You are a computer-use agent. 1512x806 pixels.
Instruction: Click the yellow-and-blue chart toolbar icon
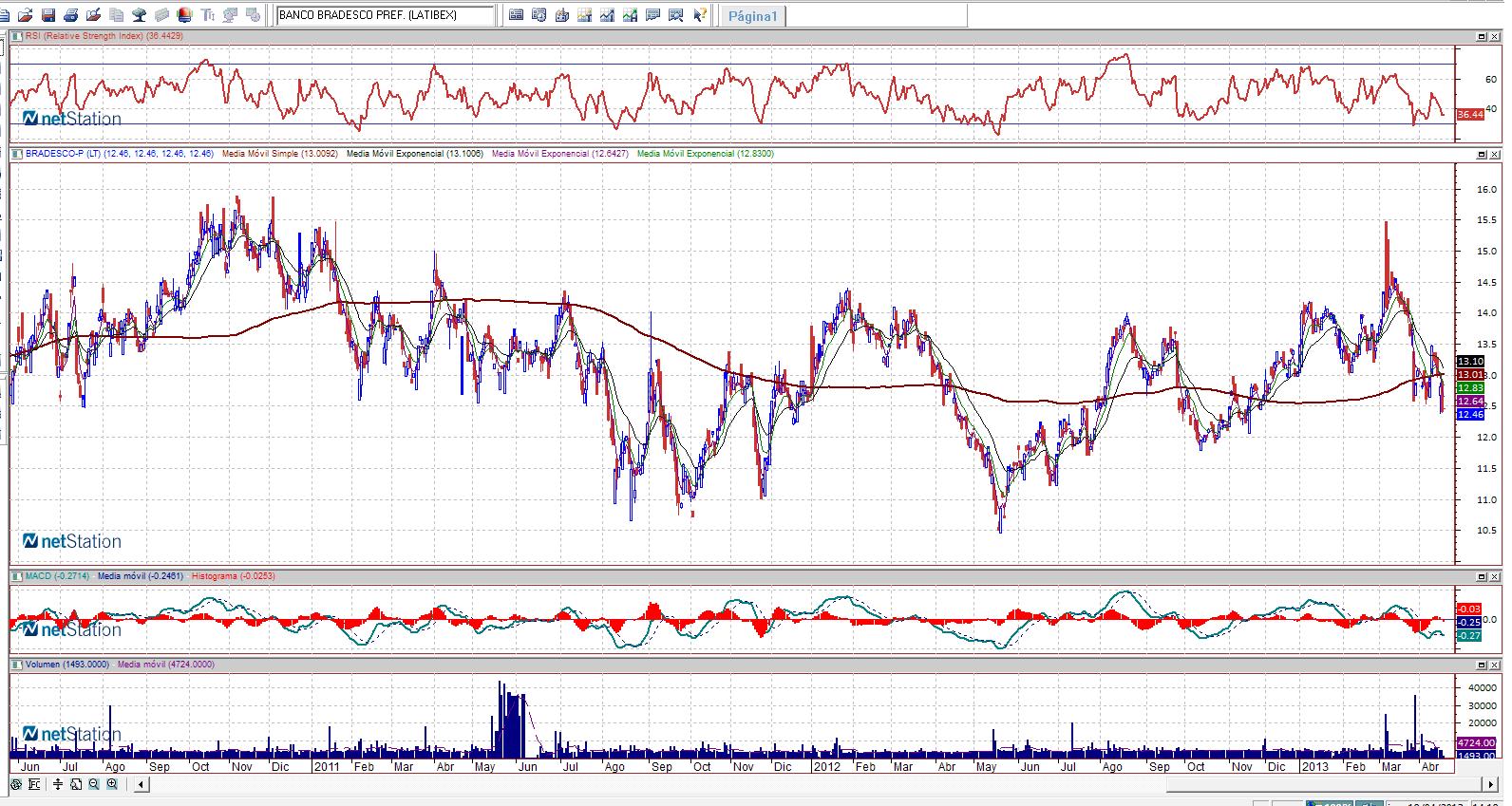[x=584, y=15]
